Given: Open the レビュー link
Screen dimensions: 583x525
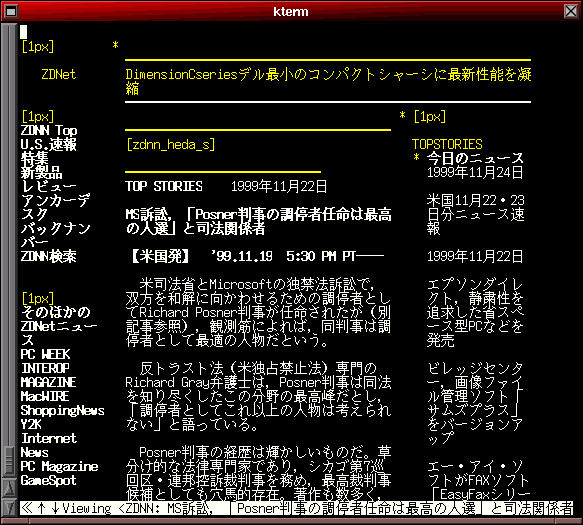Looking at the screenshot, I should [x=49, y=186].
